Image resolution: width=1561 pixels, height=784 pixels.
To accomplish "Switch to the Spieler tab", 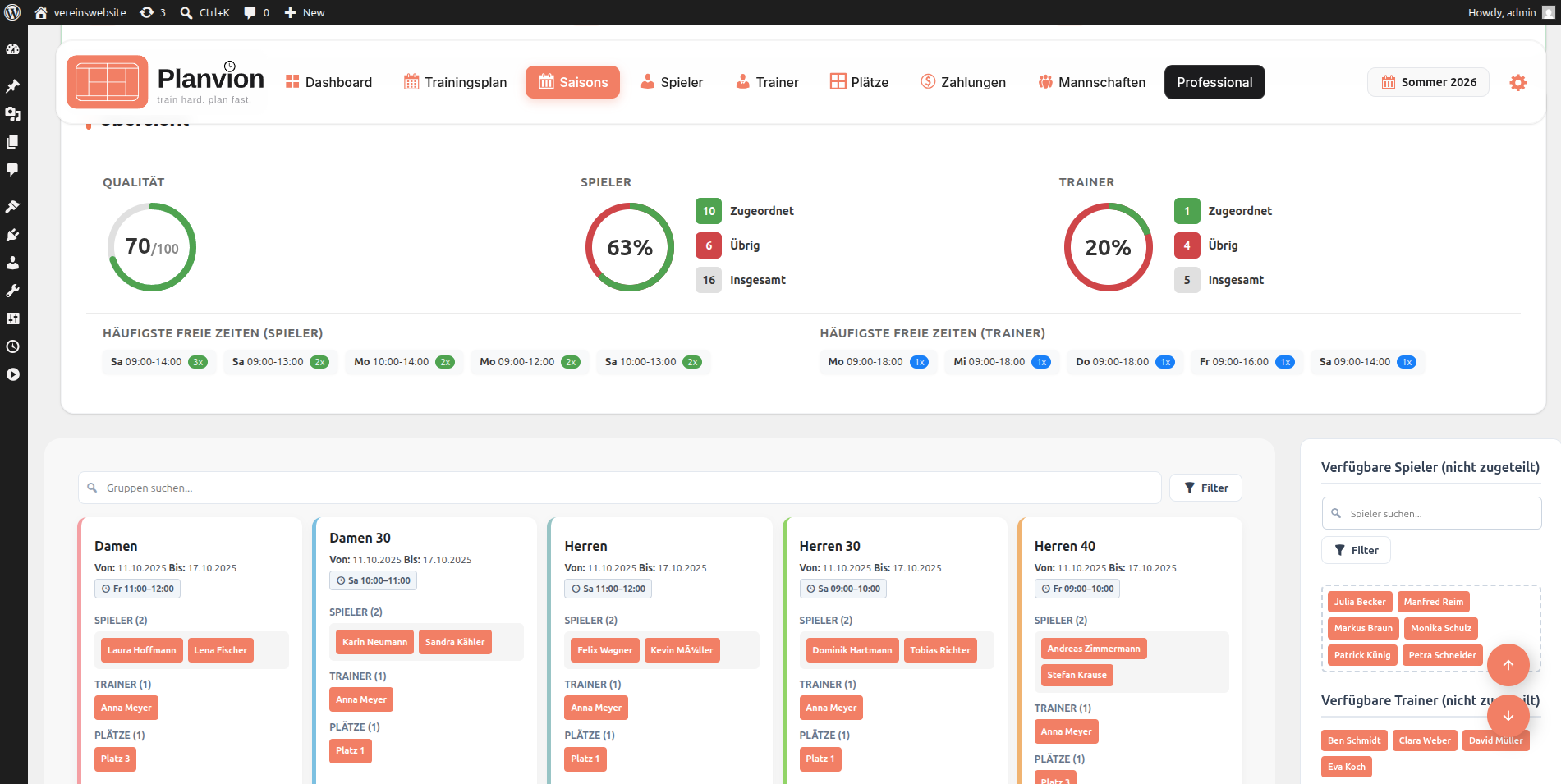I will [x=672, y=82].
